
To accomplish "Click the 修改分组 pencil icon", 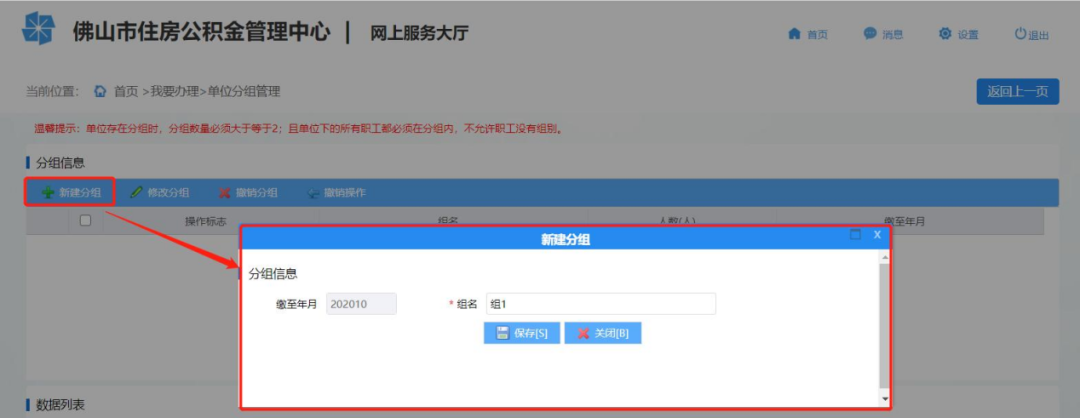I will (136, 192).
